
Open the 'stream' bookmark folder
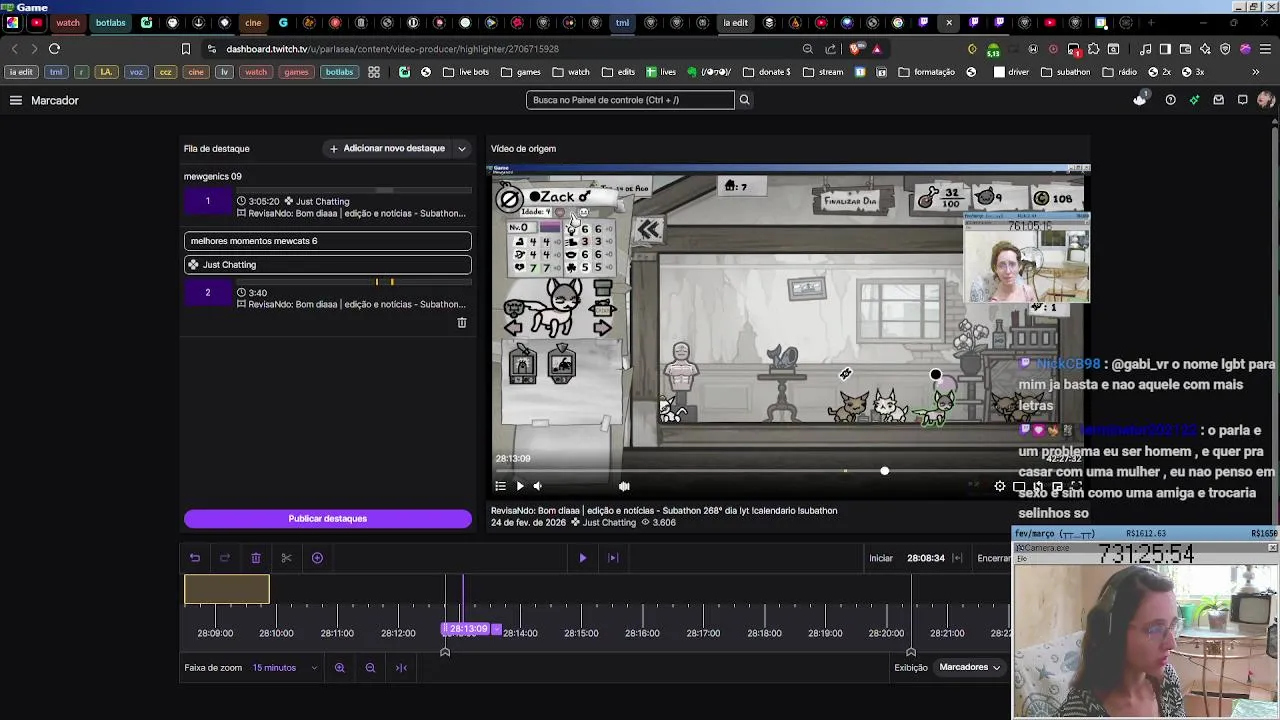pyautogui.click(x=823, y=72)
